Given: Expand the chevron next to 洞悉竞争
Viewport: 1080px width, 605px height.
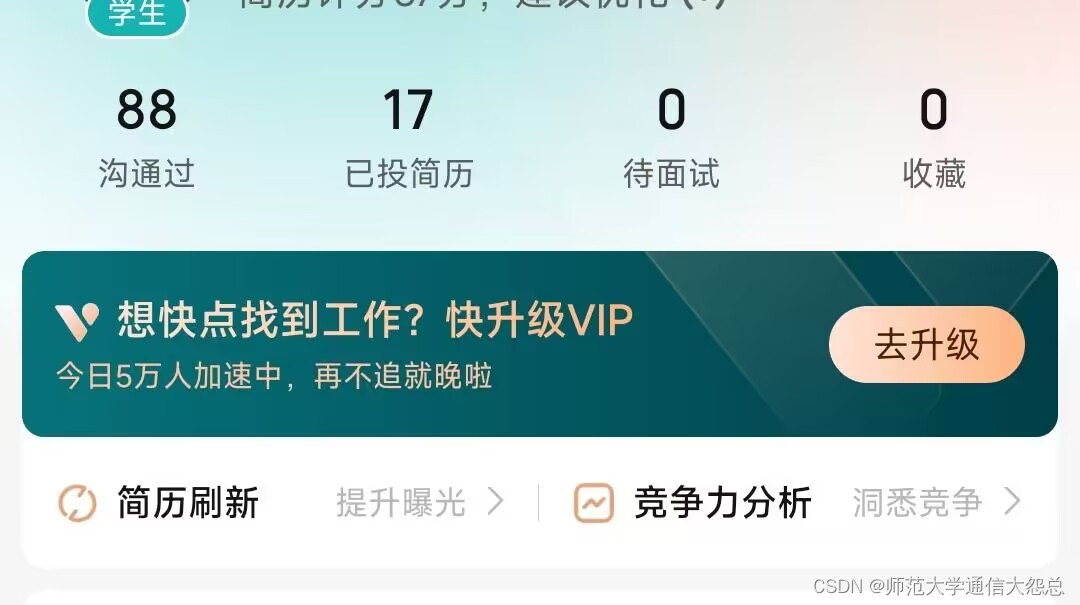Looking at the screenshot, I should pos(1012,502).
